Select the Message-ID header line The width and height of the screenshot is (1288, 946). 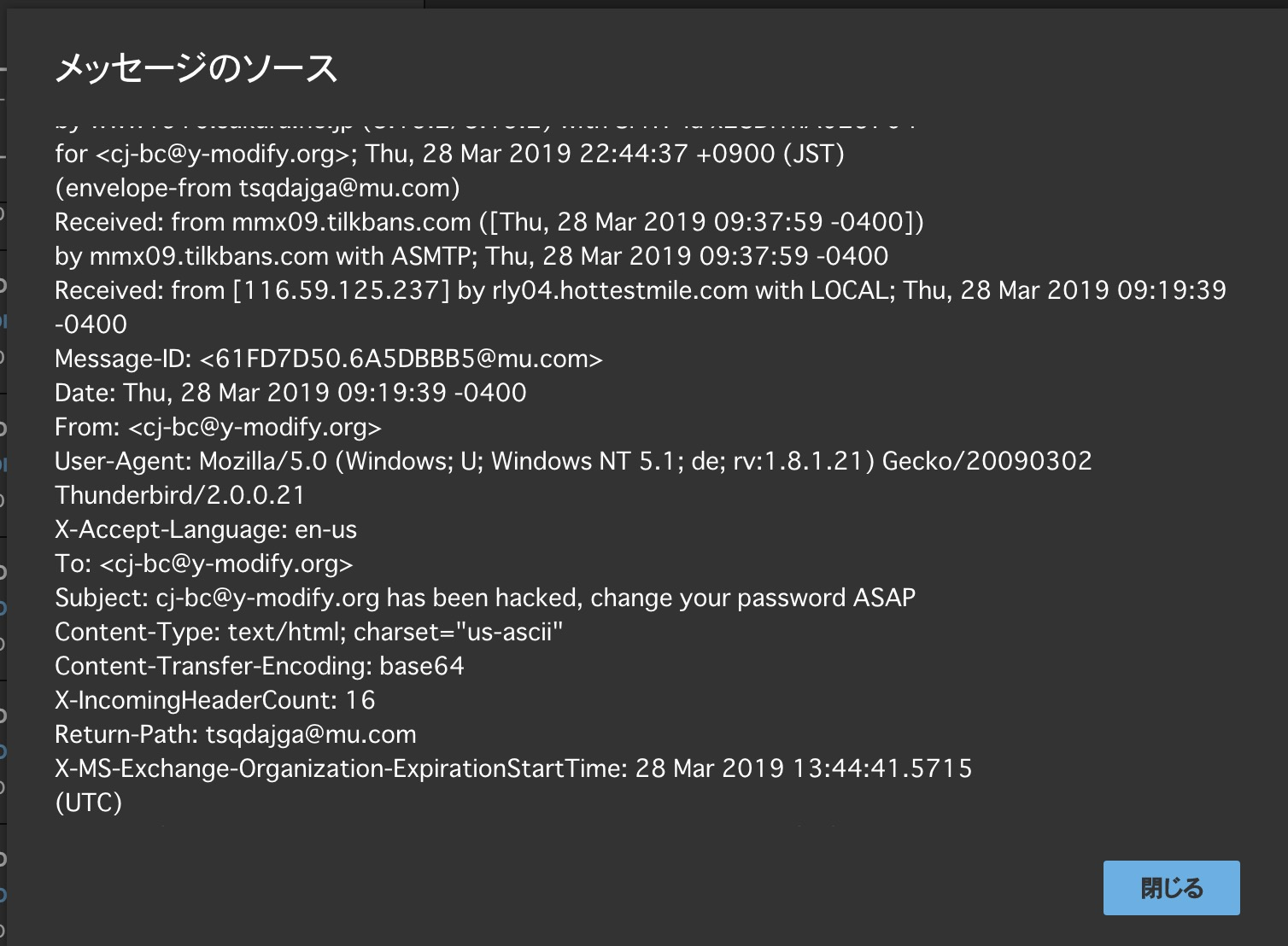tap(329, 359)
